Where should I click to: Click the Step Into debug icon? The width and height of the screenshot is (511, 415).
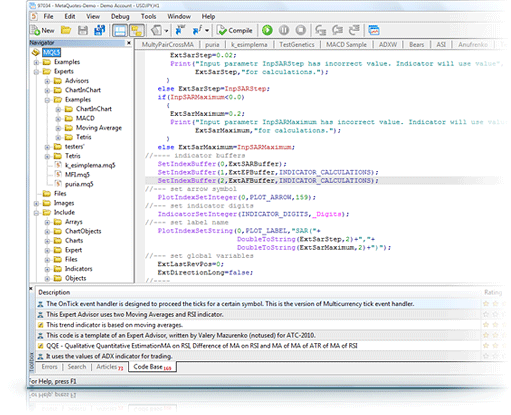[321, 30]
